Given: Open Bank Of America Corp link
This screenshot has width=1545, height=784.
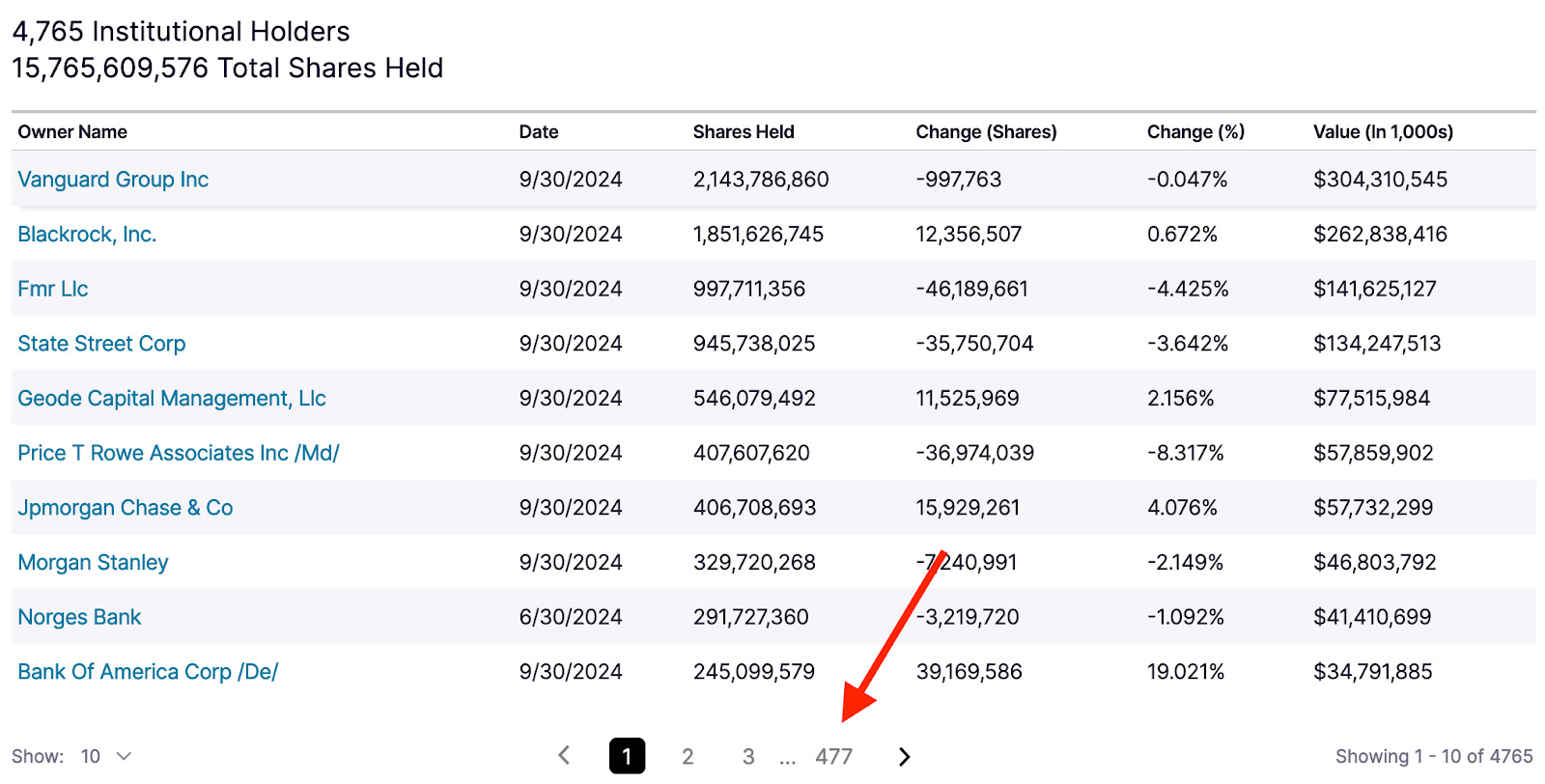Looking at the screenshot, I should coord(148,672).
